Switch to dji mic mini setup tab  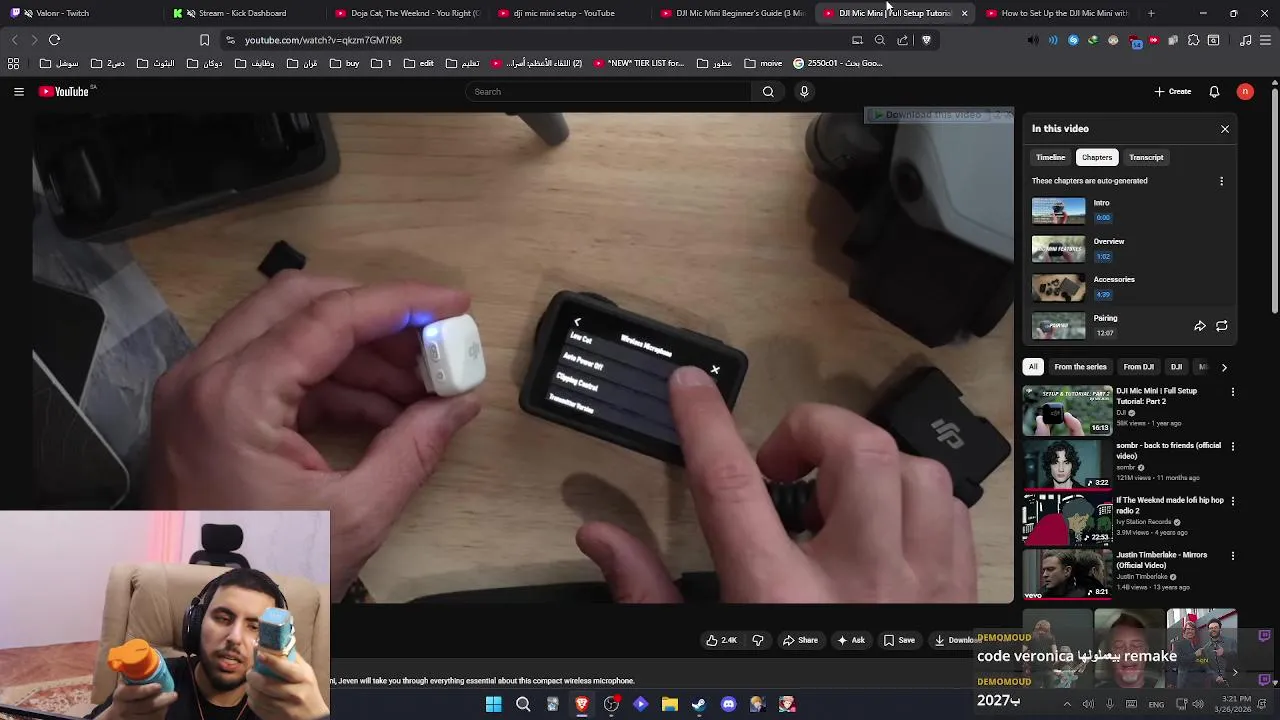(x=567, y=13)
